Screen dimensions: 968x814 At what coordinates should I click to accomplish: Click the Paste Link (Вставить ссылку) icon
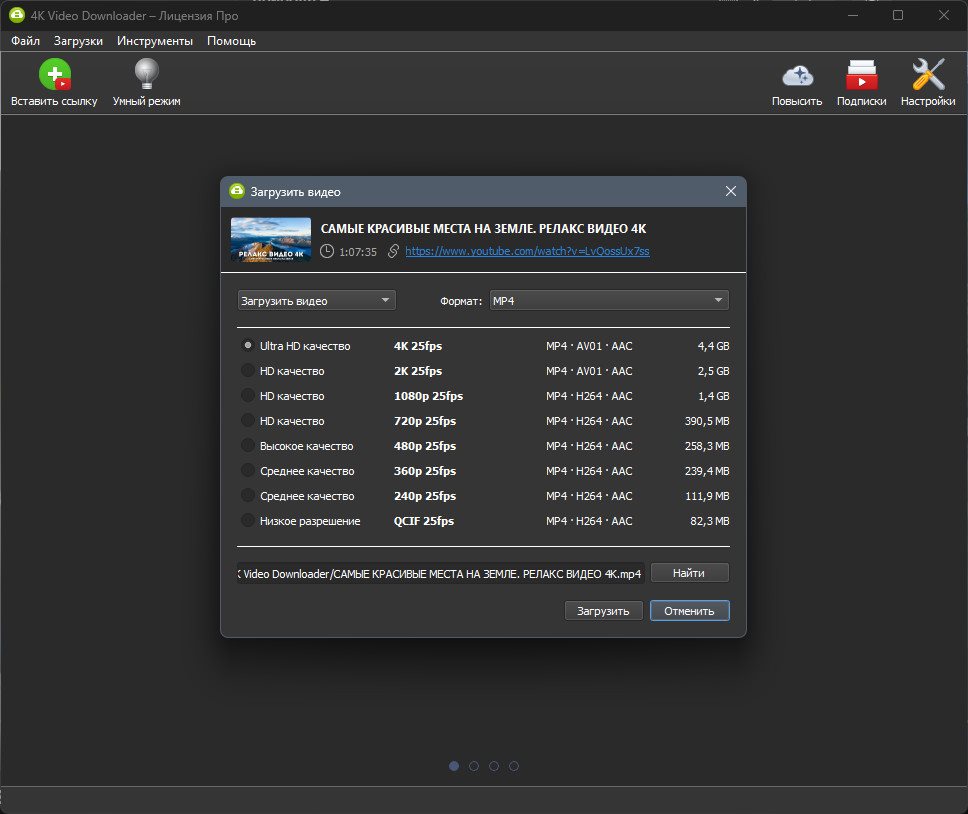click(55, 74)
